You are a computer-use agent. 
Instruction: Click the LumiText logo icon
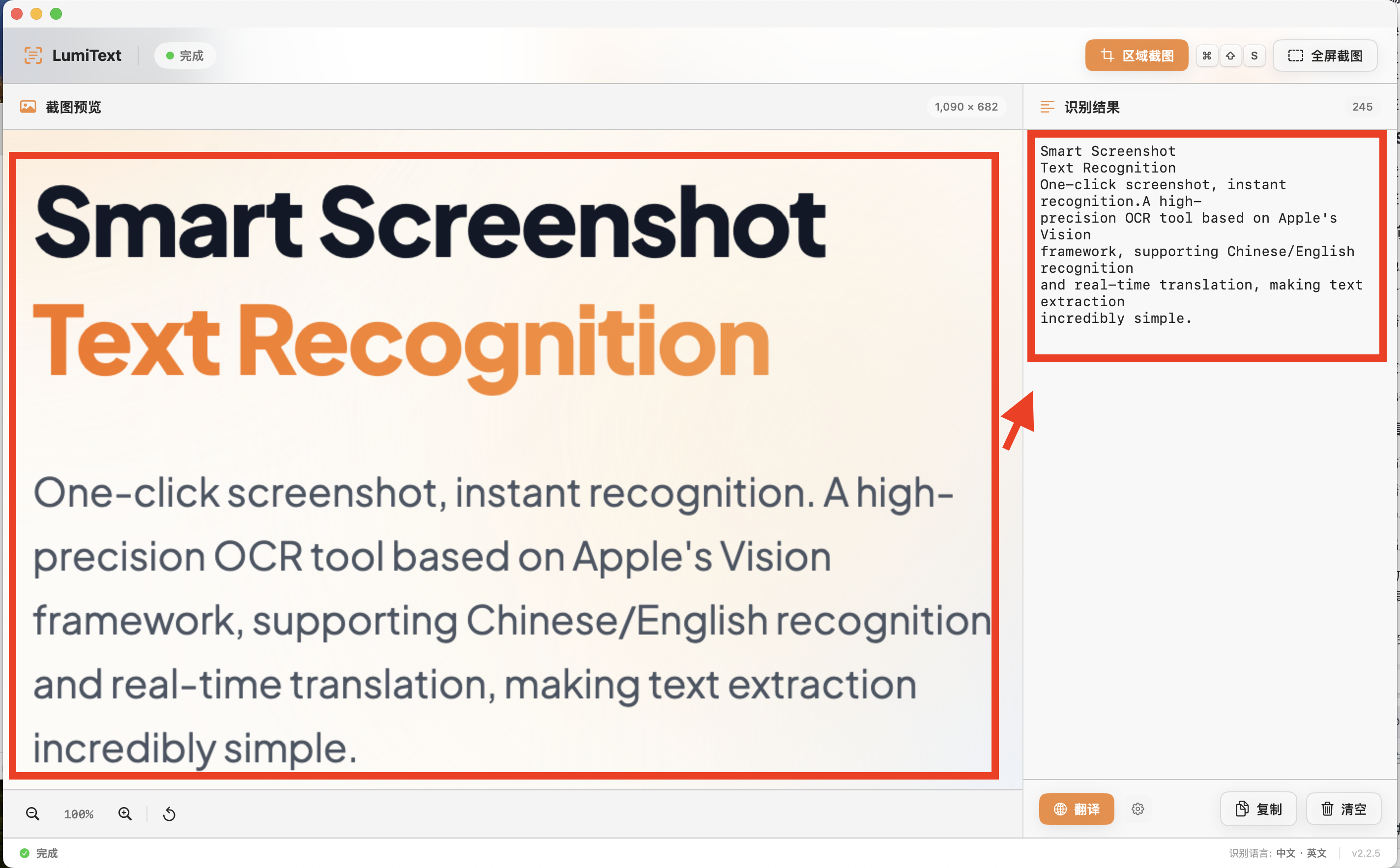click(34, 55)
